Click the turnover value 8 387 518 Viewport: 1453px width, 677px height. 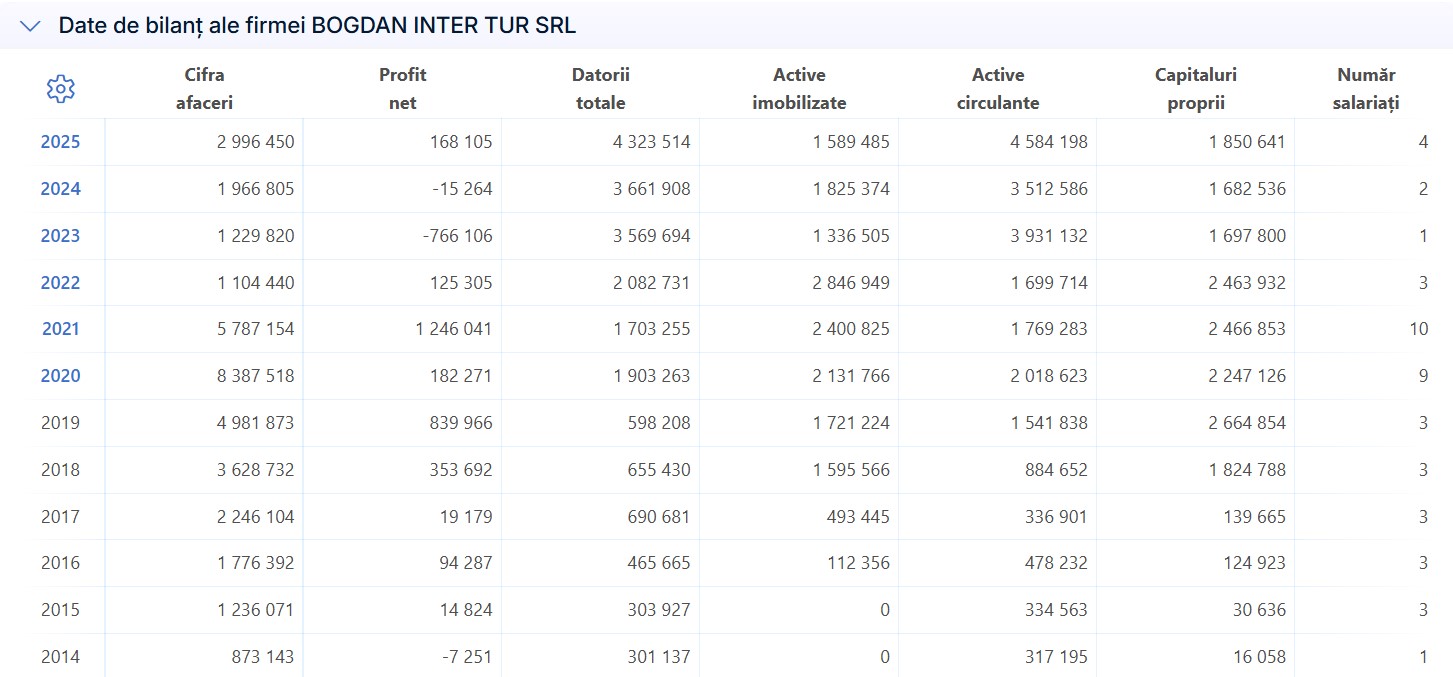click(x=256, y=376)
